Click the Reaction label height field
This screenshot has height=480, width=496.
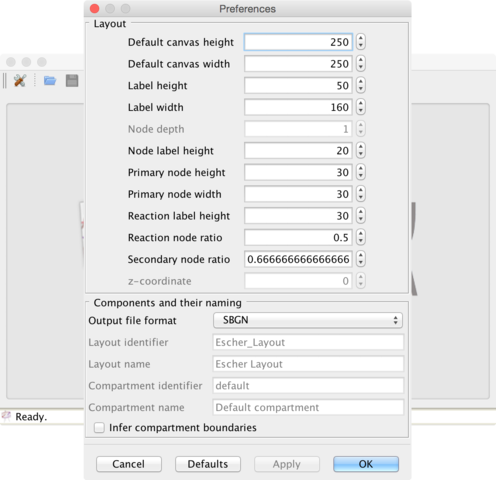[298, 216]
